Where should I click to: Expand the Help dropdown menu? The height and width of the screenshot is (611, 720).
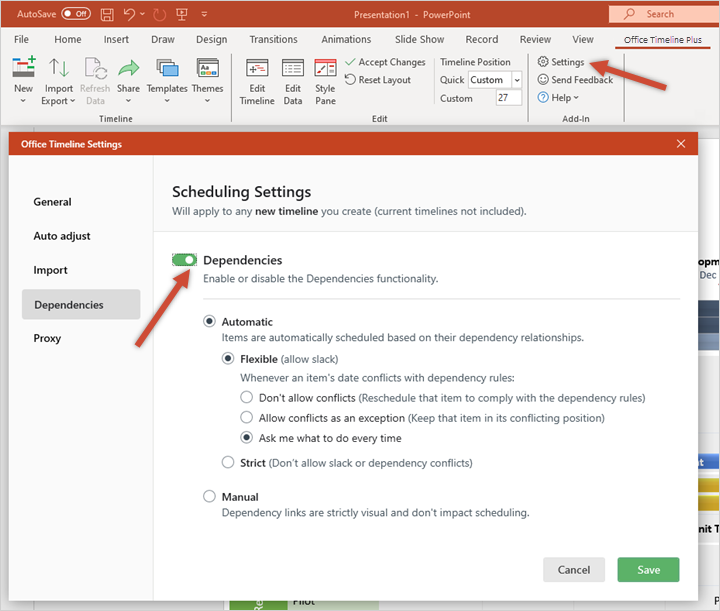560,98
